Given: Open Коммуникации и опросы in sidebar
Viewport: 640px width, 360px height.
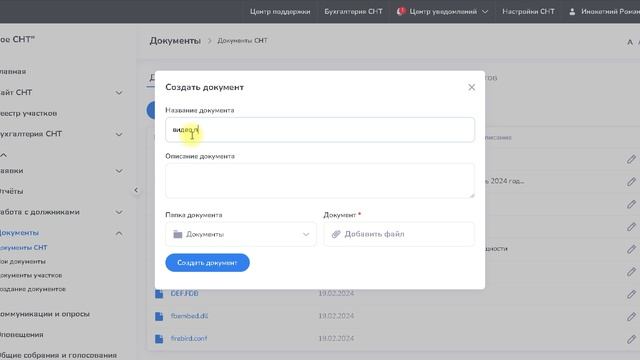Looking at the screenshot, I should tap(45, 314).
